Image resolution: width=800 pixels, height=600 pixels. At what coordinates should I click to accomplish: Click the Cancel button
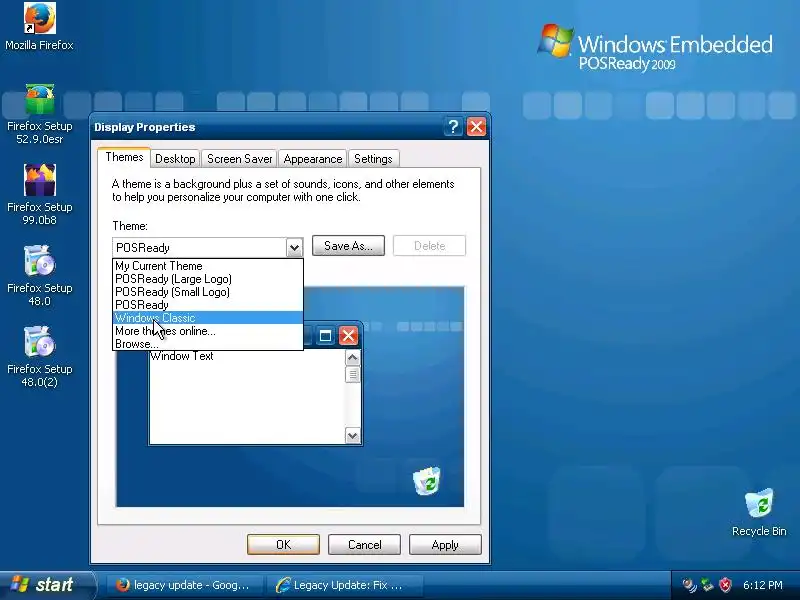[x=364, y=545]
